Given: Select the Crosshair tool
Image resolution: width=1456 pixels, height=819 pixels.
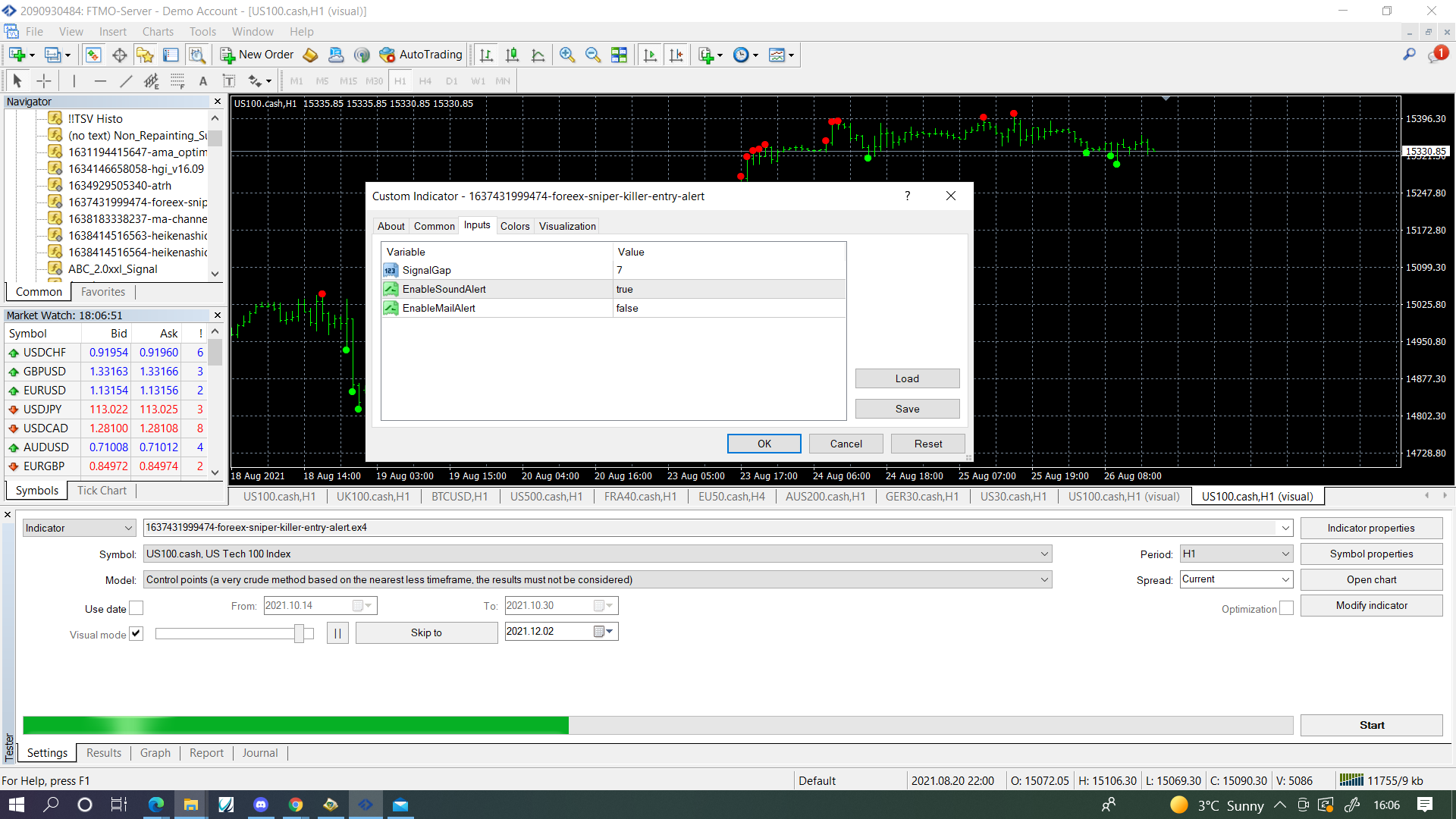Looking at the screenshot, I should (x=44, y=80).
